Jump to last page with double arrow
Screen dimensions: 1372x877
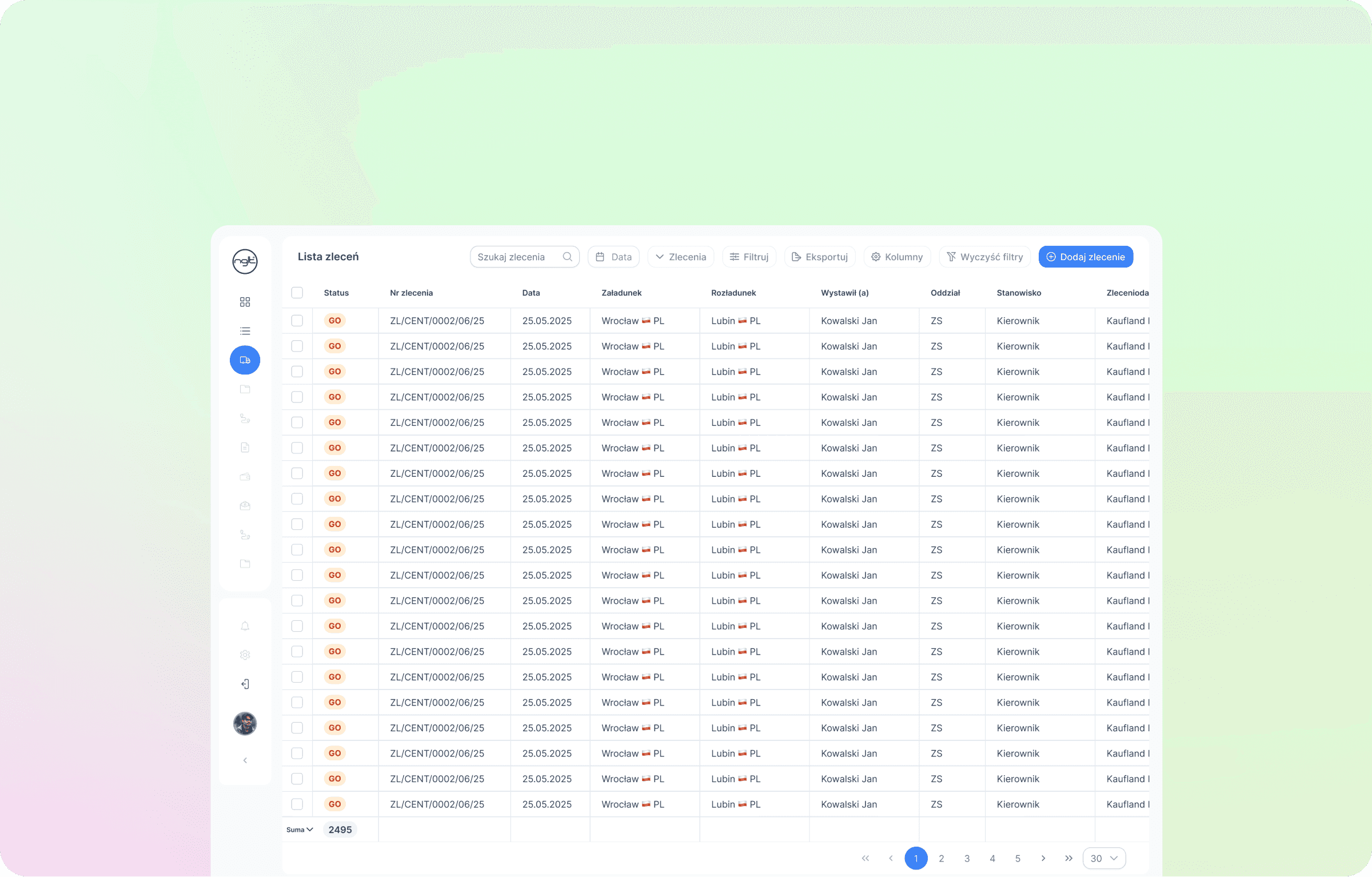tap(1068, 859)
